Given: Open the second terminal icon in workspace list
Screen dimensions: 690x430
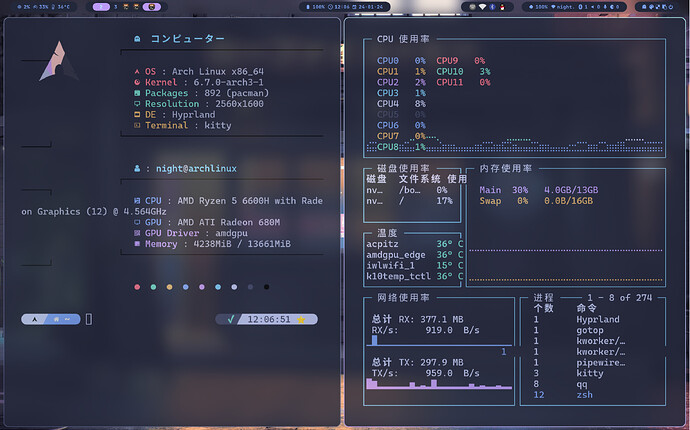Looking at the screenshot, I should tap(136, 7).
